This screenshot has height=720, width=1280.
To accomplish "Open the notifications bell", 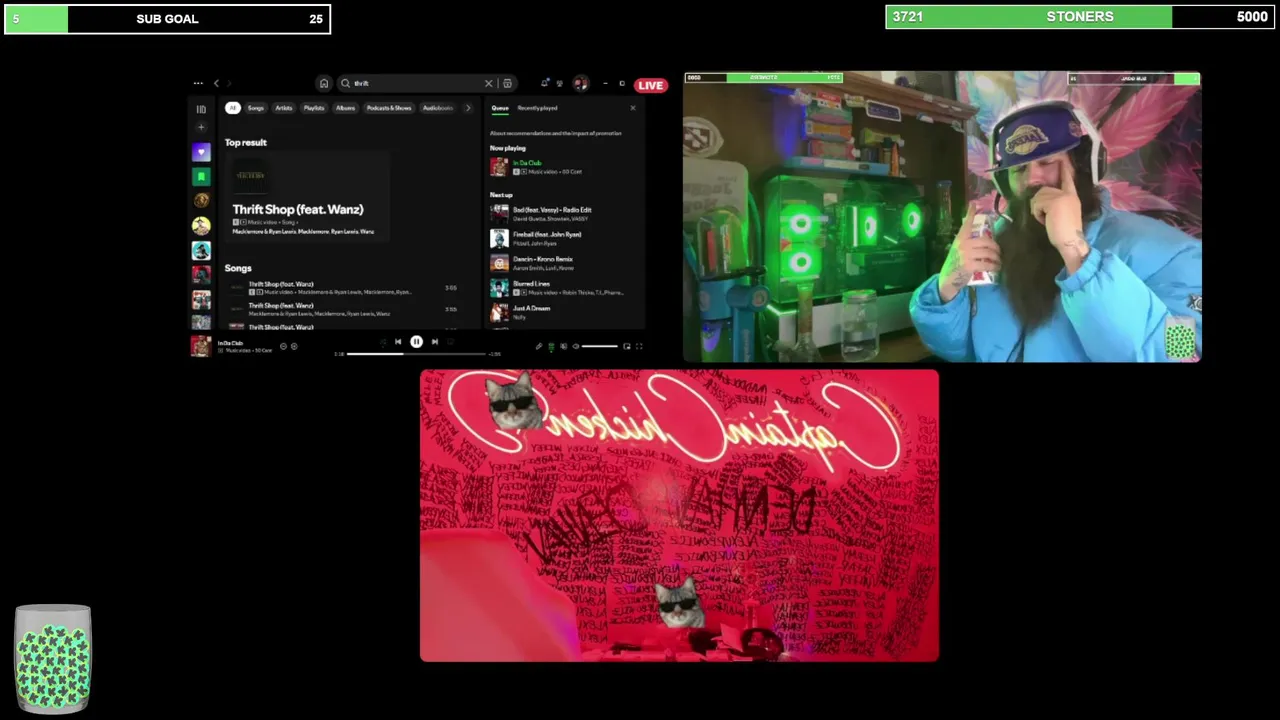I will point(545,83).
